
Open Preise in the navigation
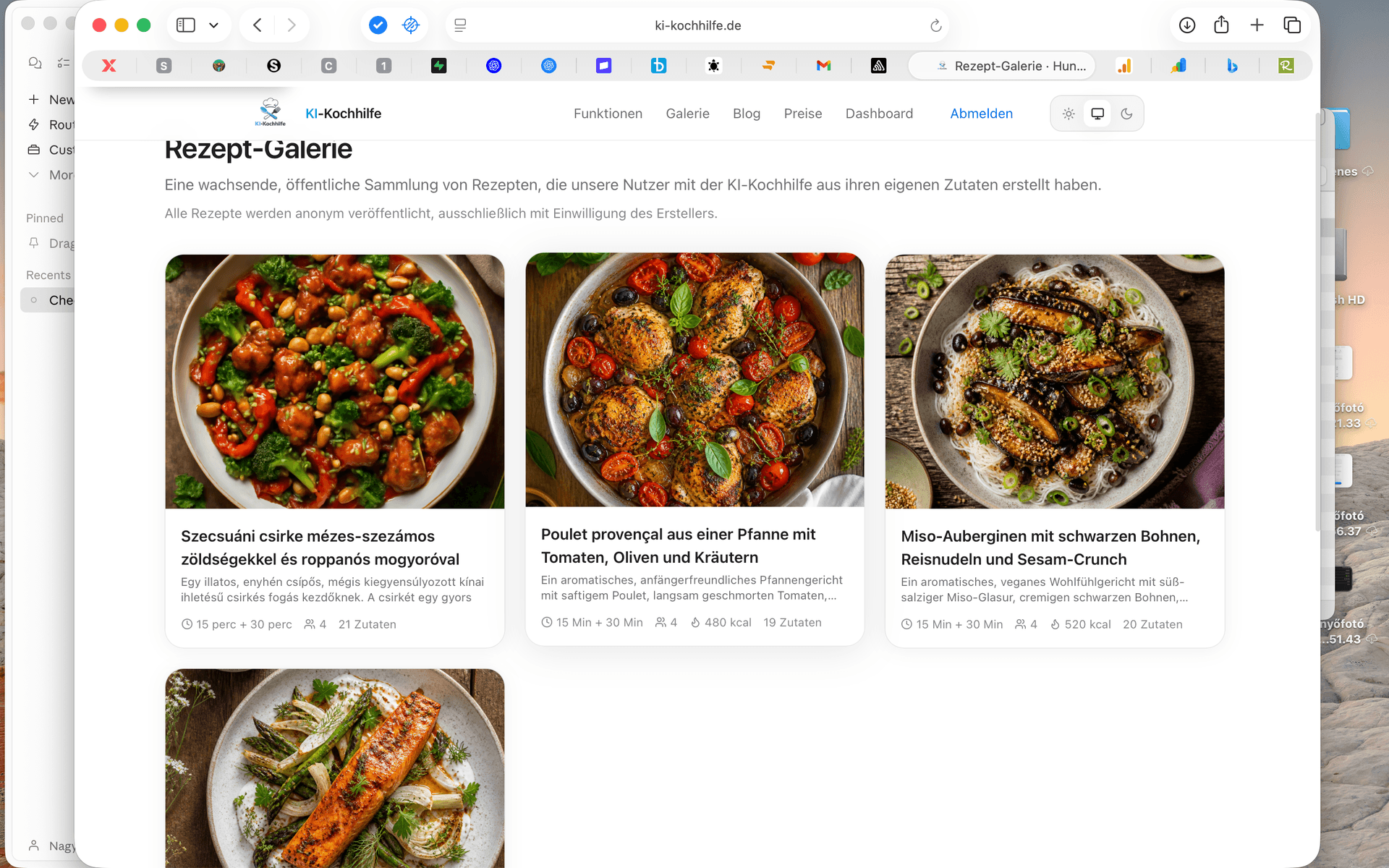coord(803,114)
